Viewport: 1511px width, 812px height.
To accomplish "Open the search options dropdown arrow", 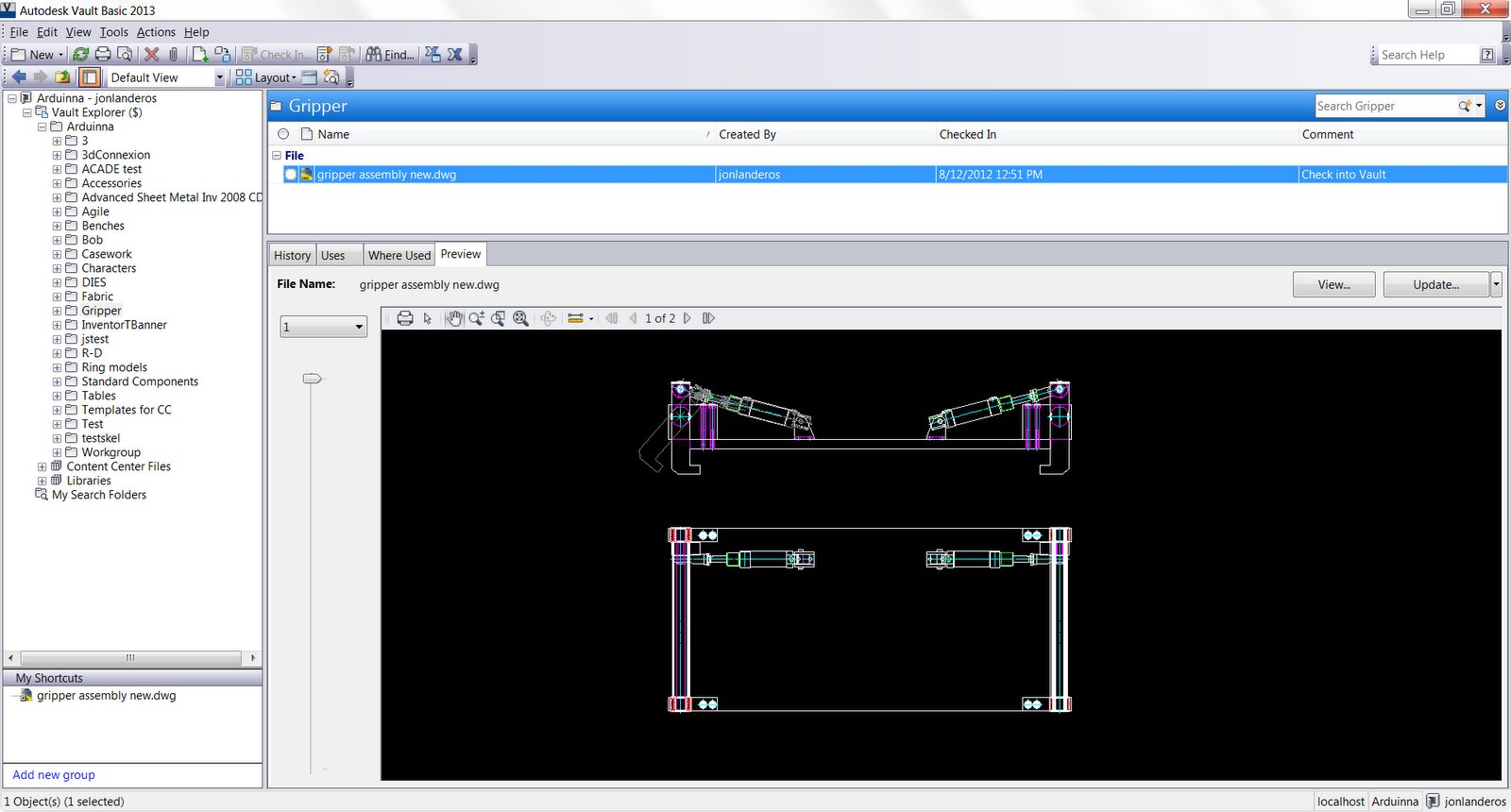I will 1479,106.
